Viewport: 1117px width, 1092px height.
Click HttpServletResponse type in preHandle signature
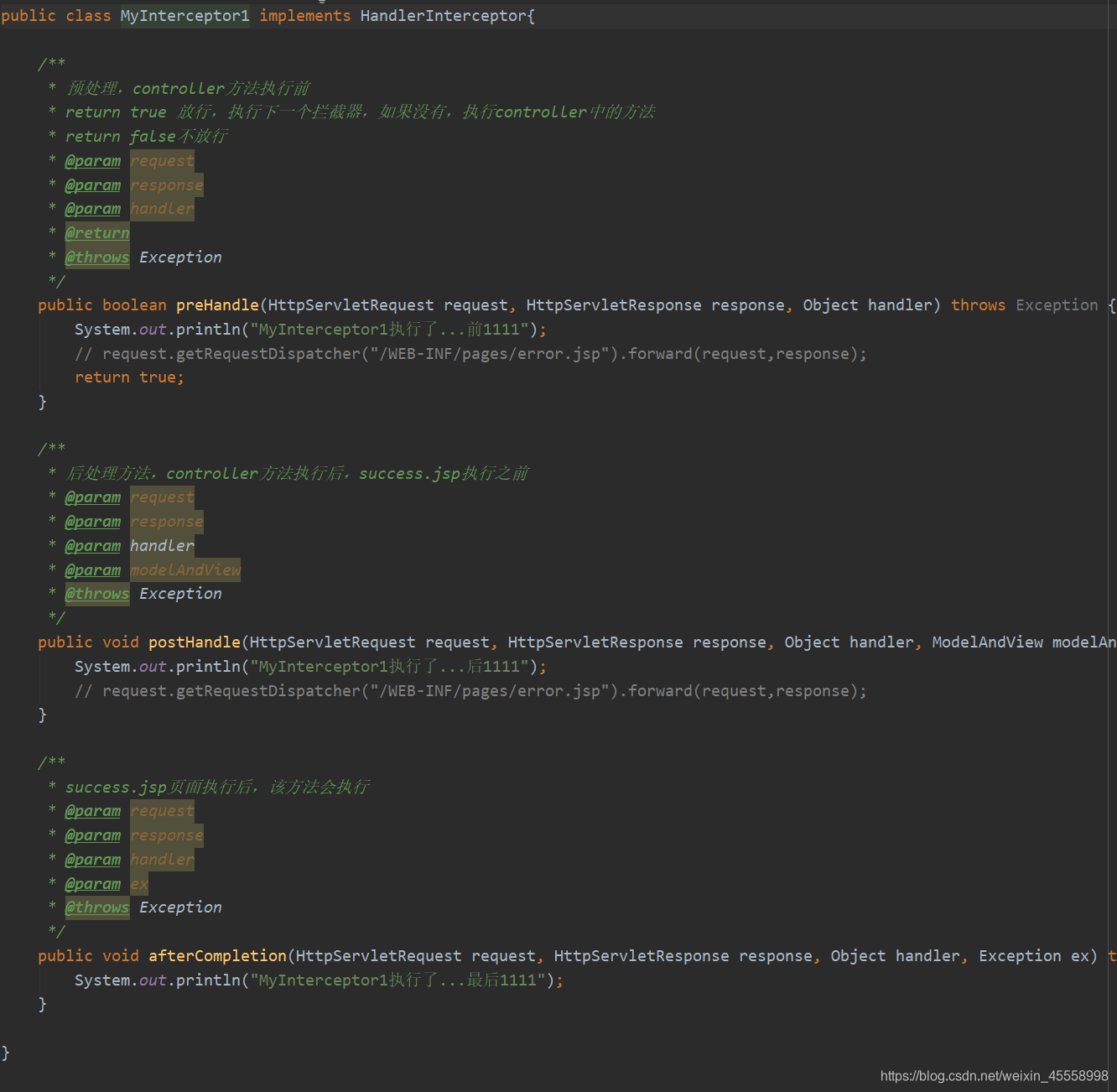click(614, 305)
